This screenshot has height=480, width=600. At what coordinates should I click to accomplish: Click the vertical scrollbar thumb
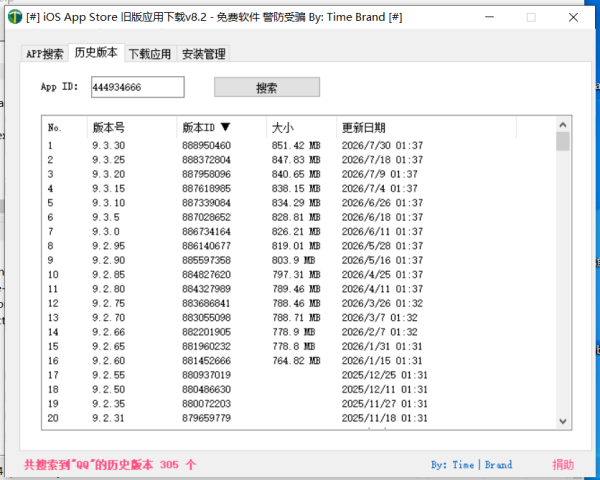(x=562, y=141)
